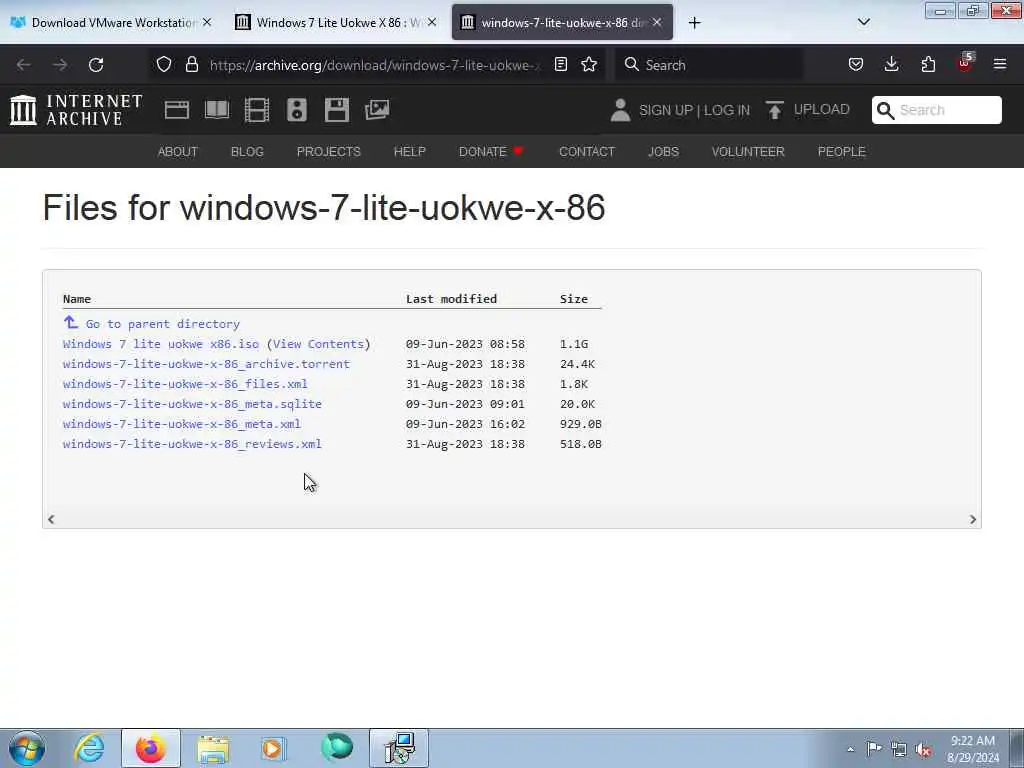
Task: Click the archive.org URL address bar
Action: (374, 65)
